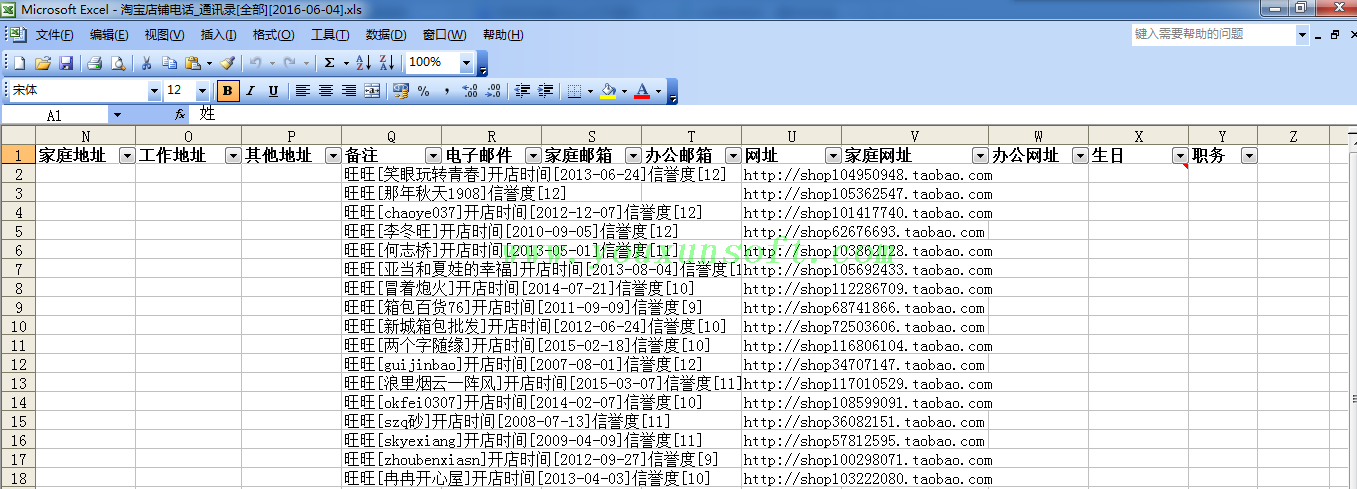Viewport: 1357px width, 489px height.
Task: Open the font size dropdown
Action: 203,91
